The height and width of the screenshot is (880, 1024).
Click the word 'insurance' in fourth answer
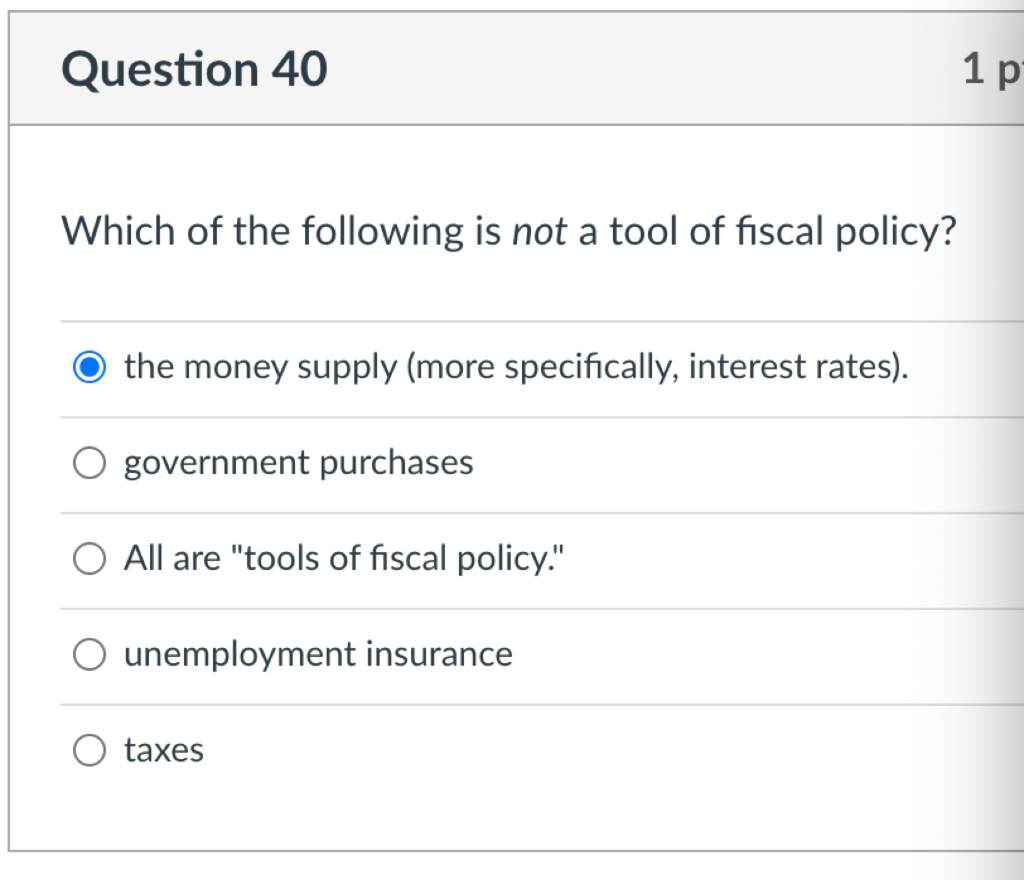click(x=438, y=655)
